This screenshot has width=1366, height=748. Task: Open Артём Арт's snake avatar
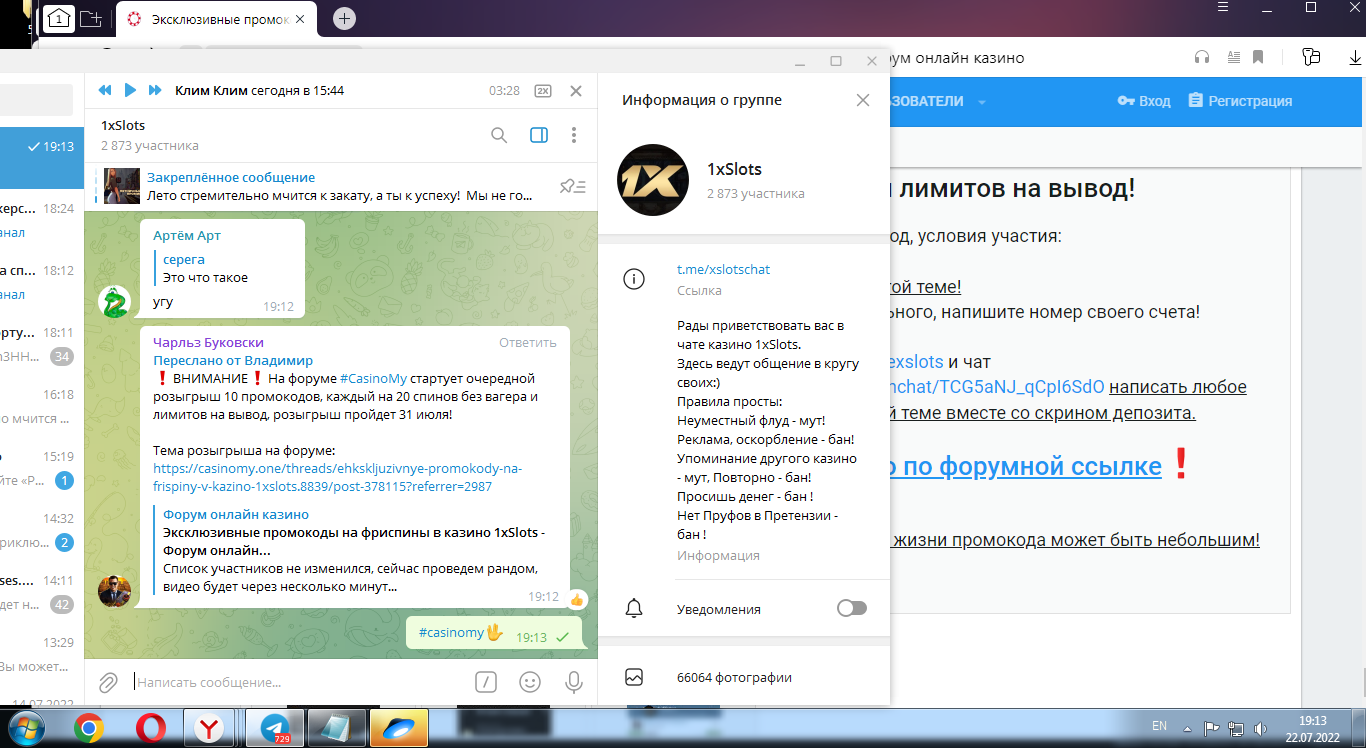click(x=114, y=301)
